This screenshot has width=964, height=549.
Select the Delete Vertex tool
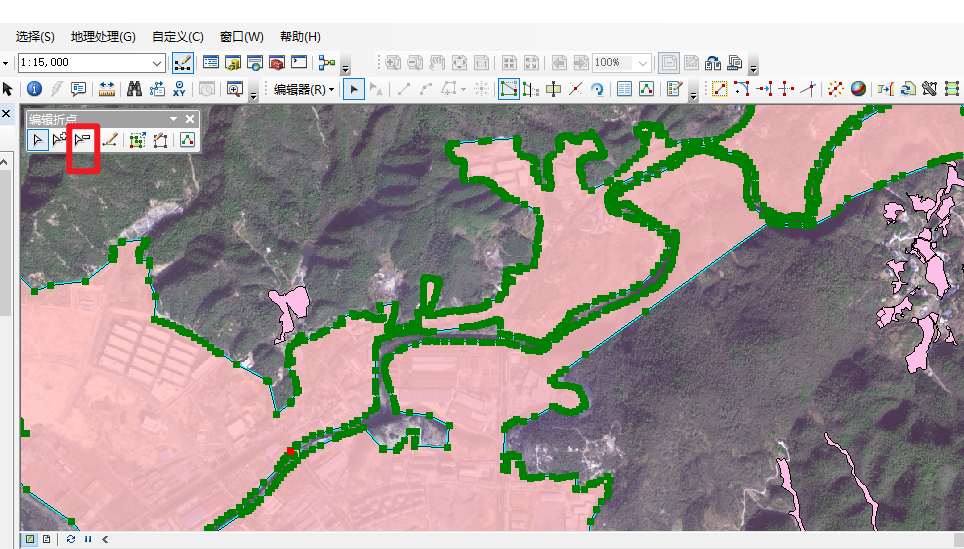82,140
